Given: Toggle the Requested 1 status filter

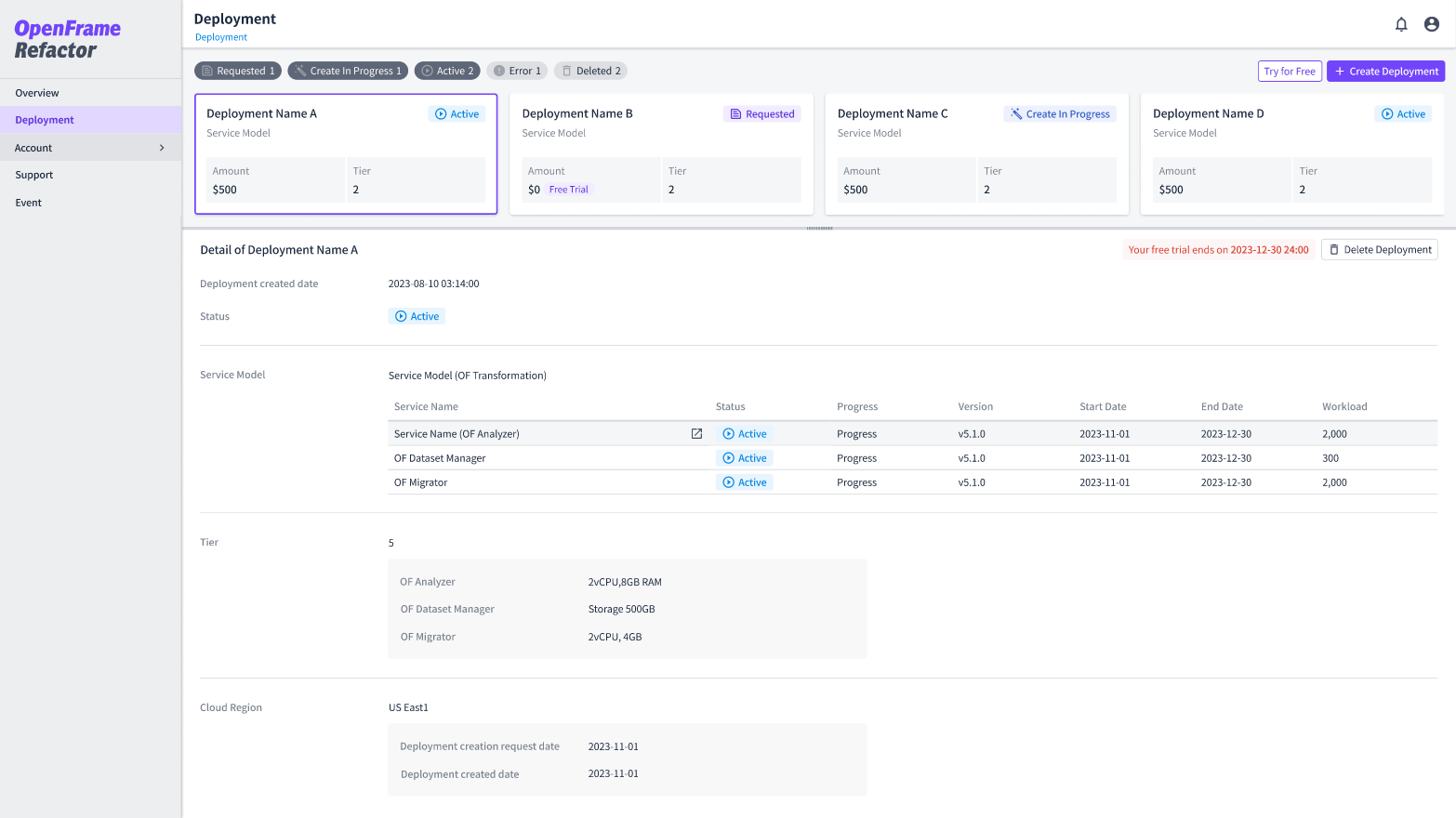Looking at the screenshot, I should click(x=237, y=70).
